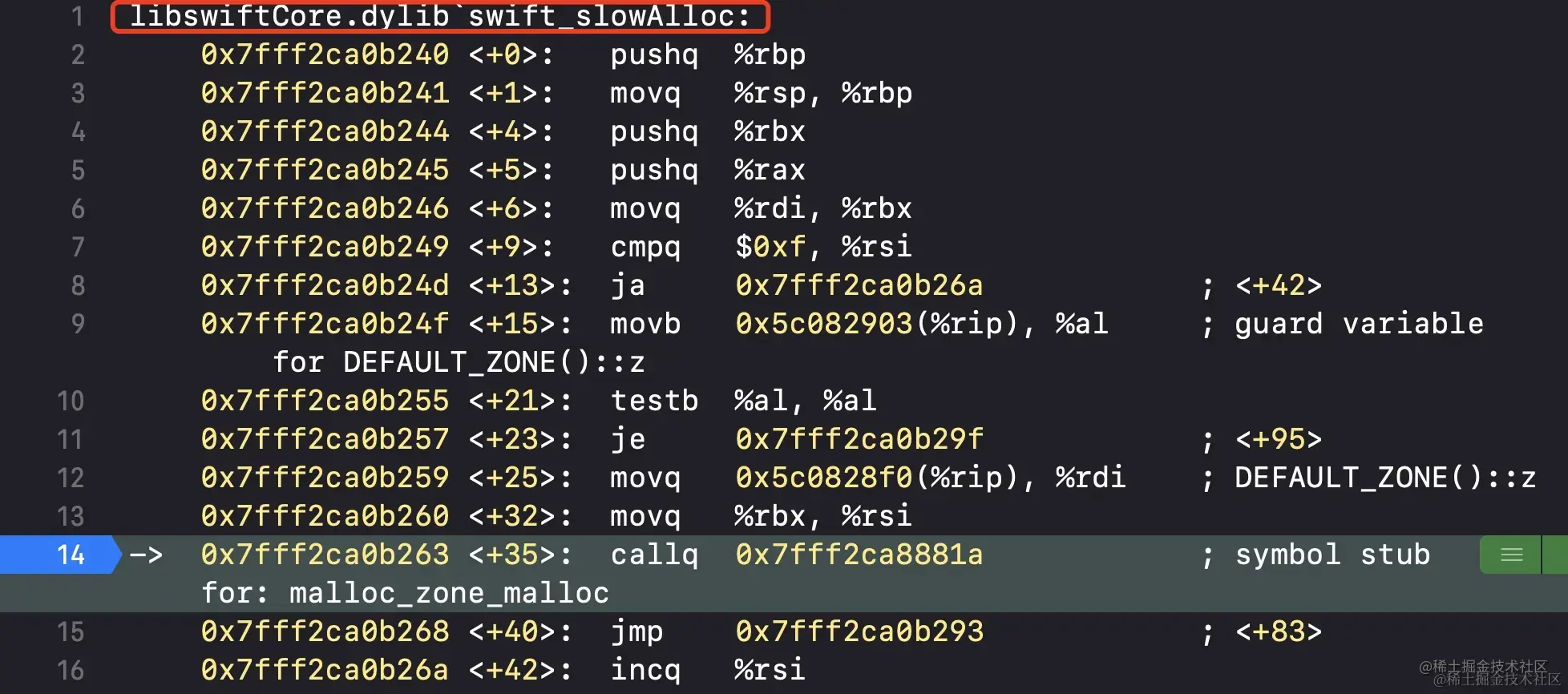Click line number 1 in gutter

(x=77, y=16)
